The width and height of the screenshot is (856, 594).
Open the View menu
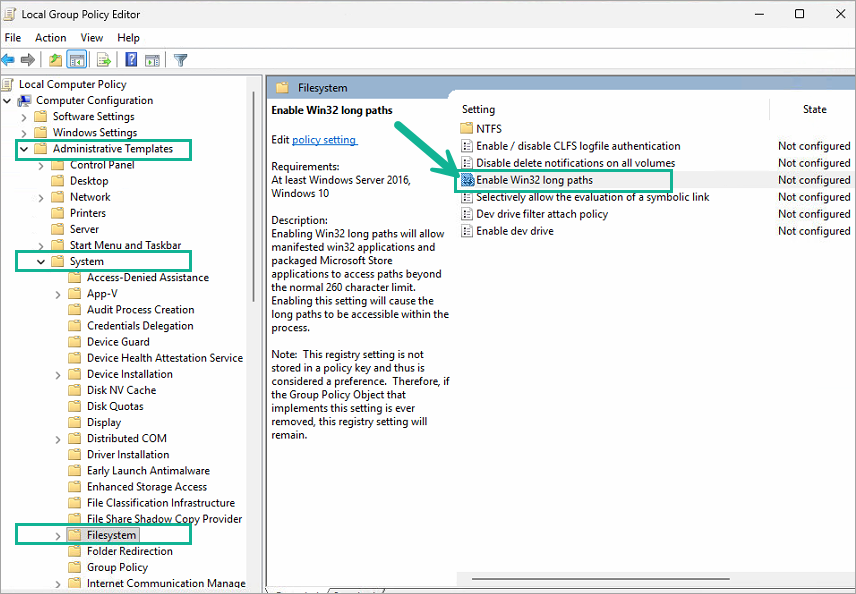92,38
